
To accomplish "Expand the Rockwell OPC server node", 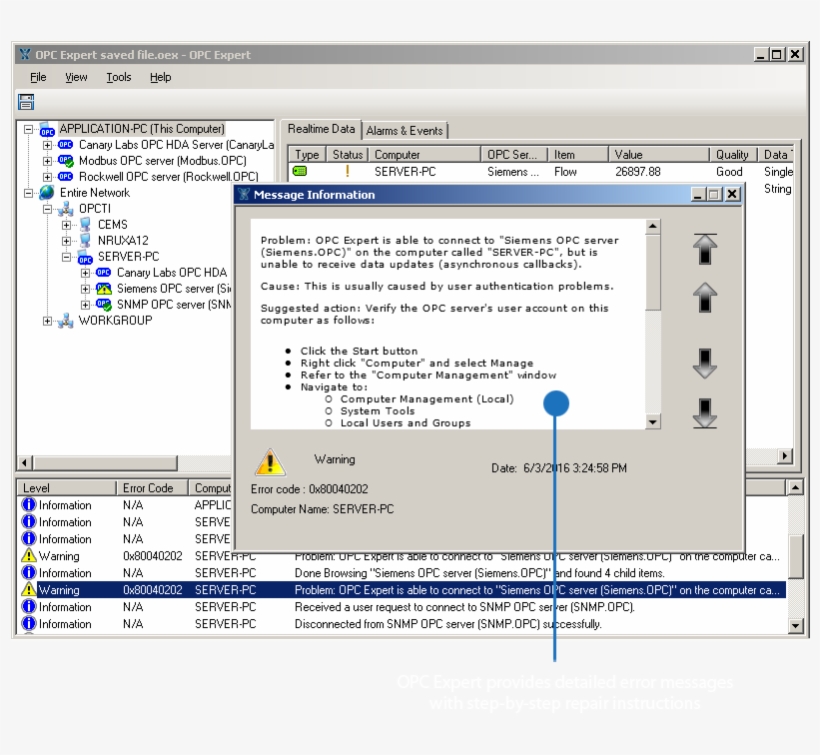I will pos(47,177).
